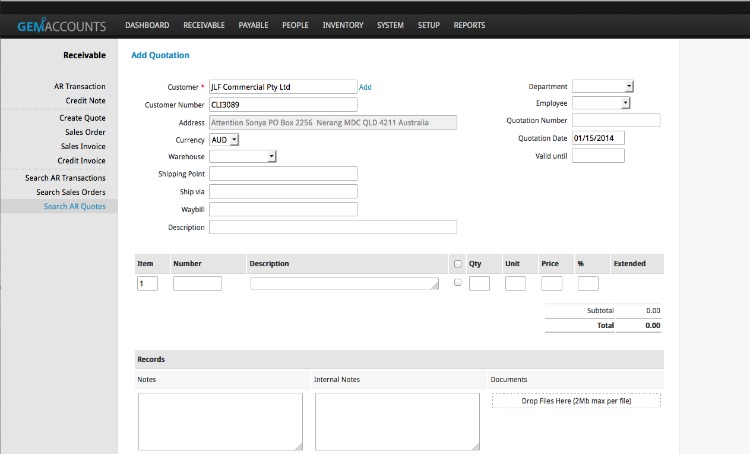Select Sales Invoice in the sidebar

(x=83, y=146)
